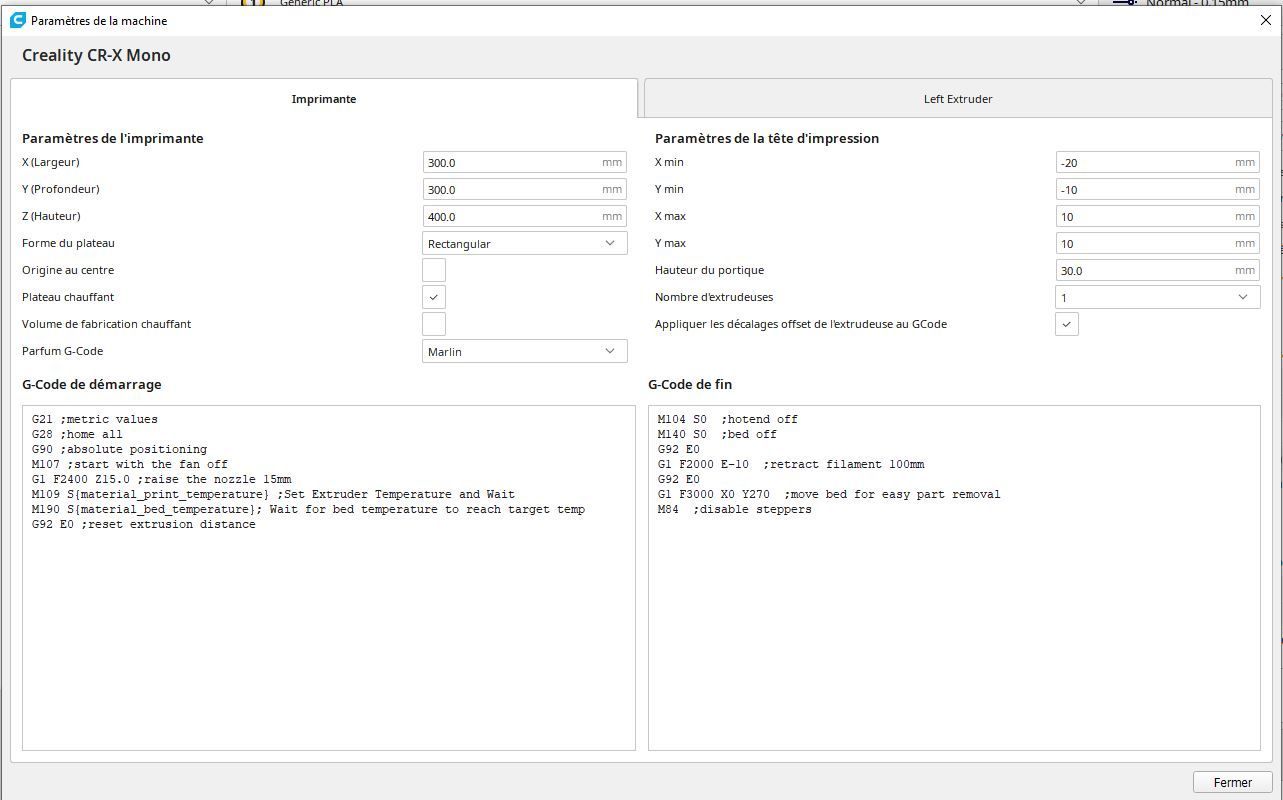Click the "Creality CR-X Mono" printer title
Screen dimensions: 1283x800
(96, 55)
